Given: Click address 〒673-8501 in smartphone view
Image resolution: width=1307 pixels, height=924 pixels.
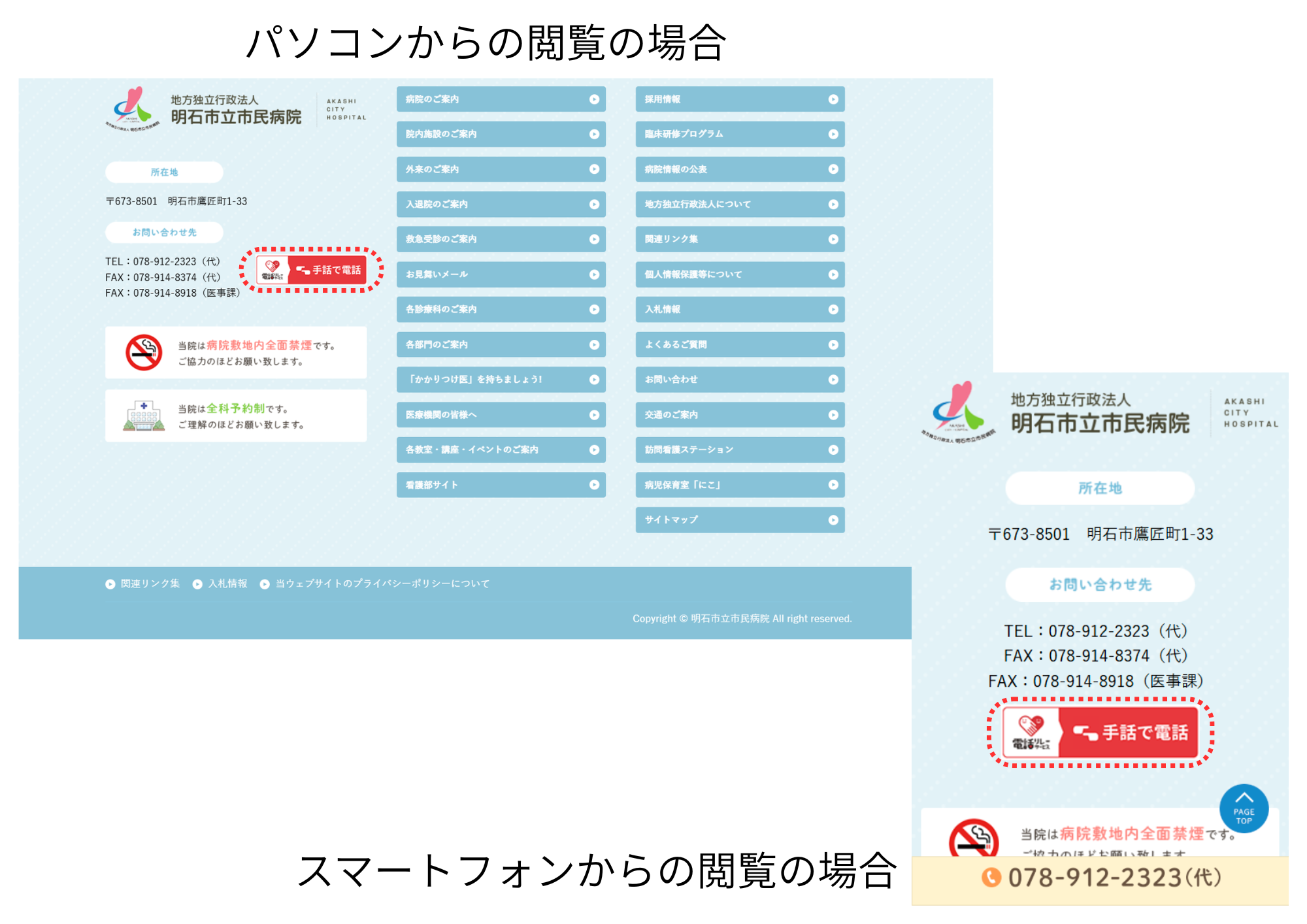Looking at the screenshot, I should tap(1100, 535).
